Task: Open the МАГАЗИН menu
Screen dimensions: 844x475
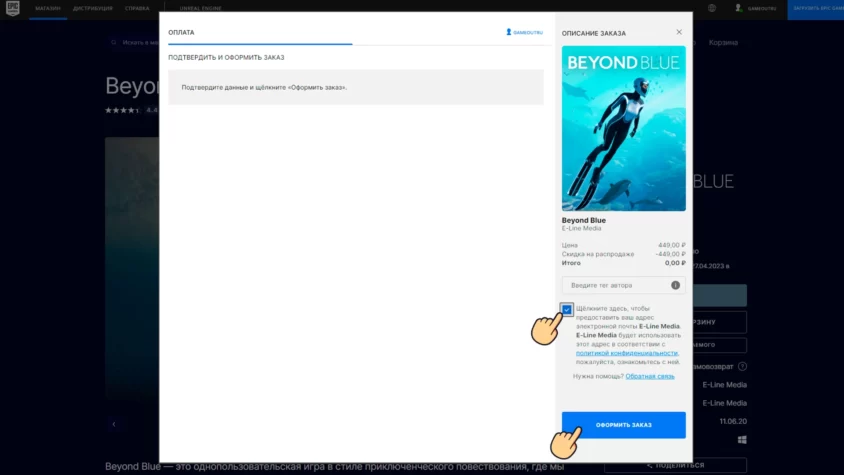Action: tap(48, 9)
